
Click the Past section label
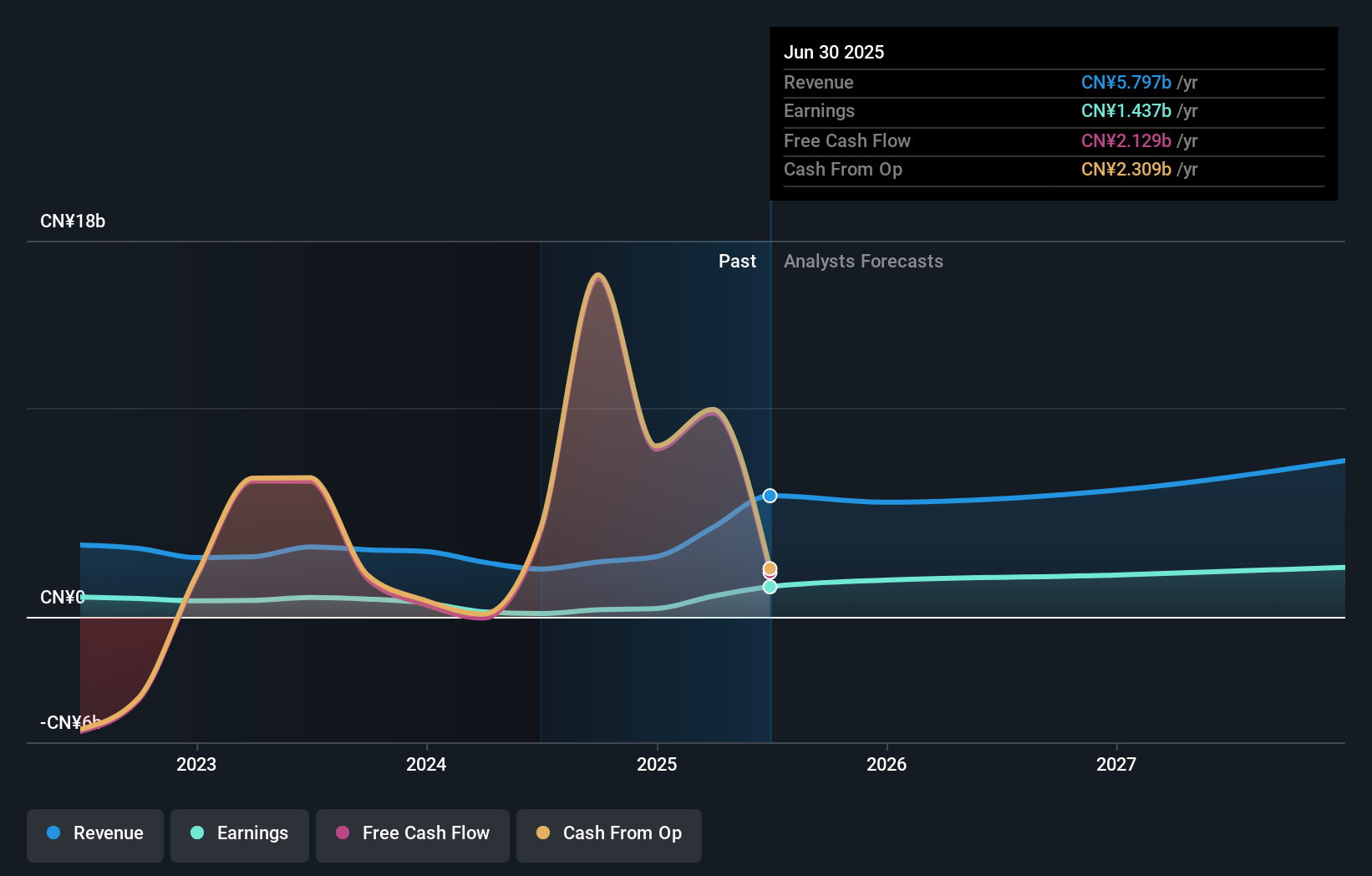point(737,262)
